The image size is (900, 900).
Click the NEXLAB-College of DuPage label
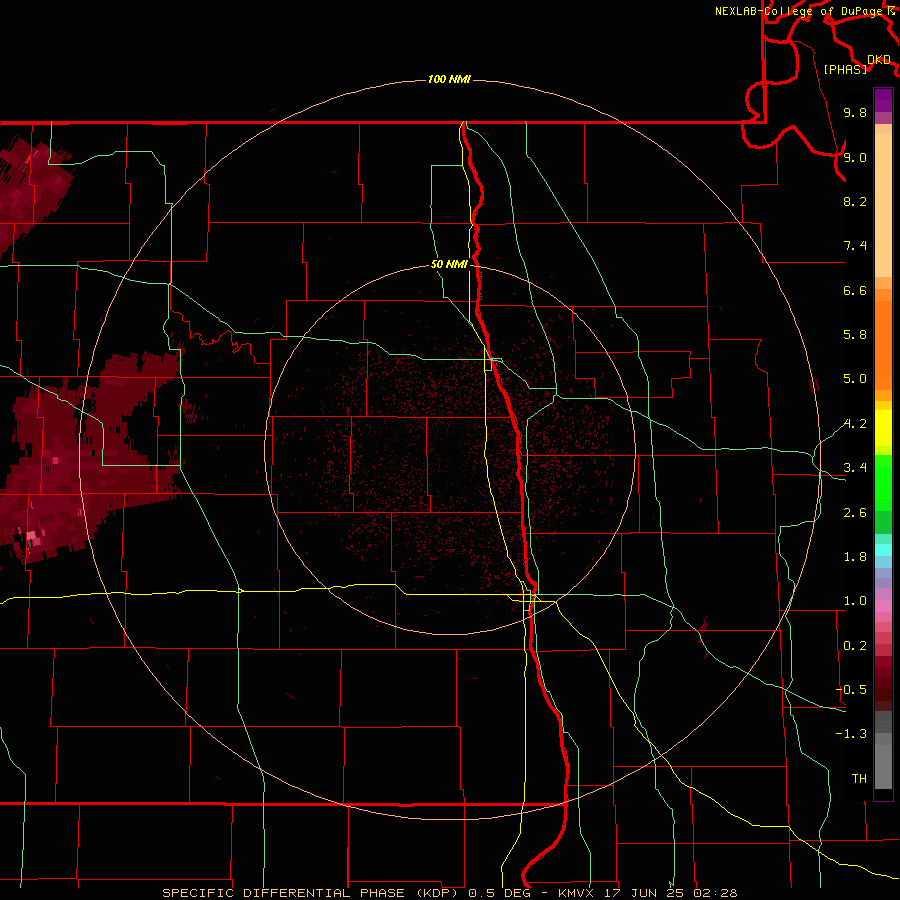click(800, 11)
